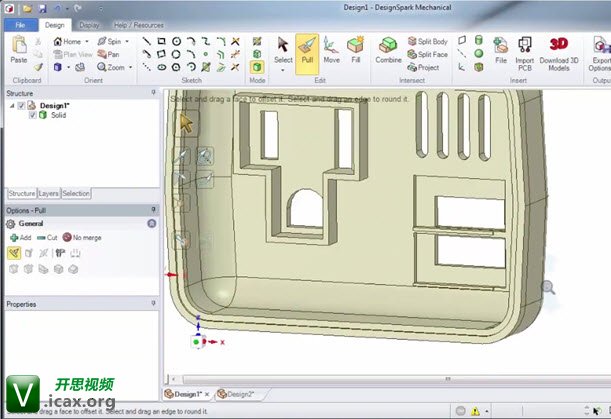The image size is (611, 419).
Task: Enable the No merge option
Action: (x=82, y=237)
